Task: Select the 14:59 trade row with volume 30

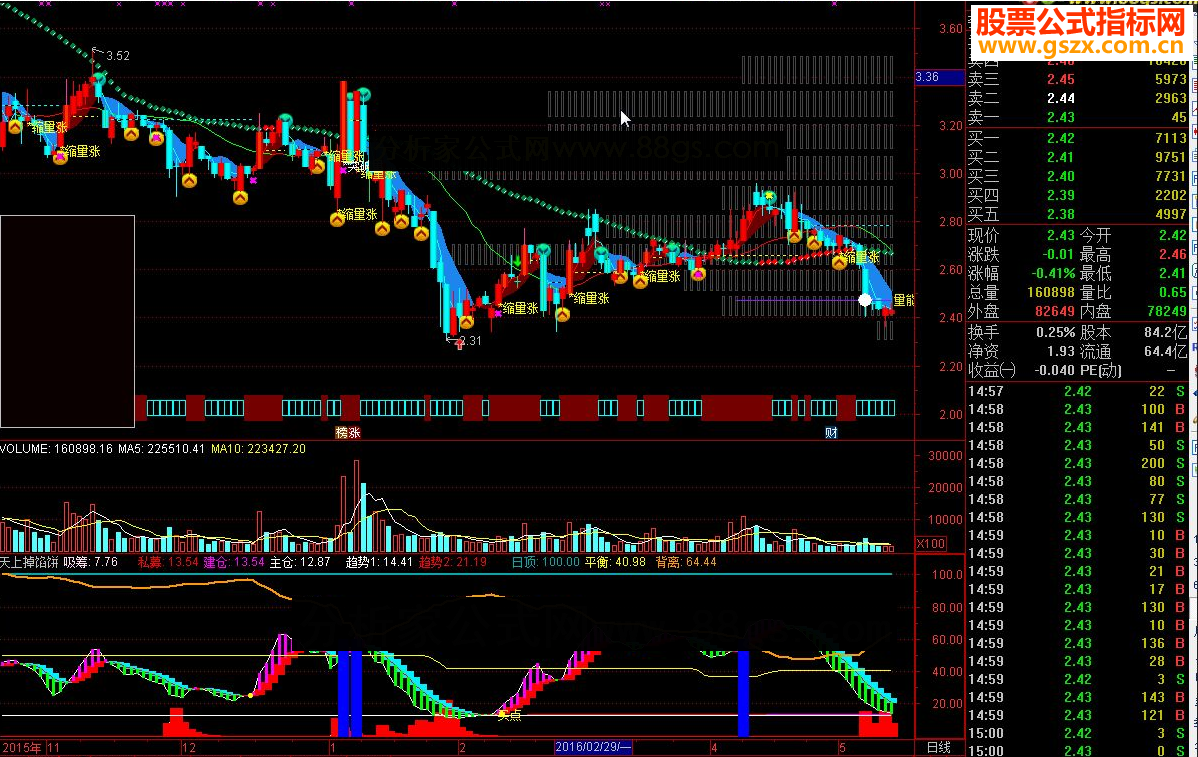Action: 1078,554
